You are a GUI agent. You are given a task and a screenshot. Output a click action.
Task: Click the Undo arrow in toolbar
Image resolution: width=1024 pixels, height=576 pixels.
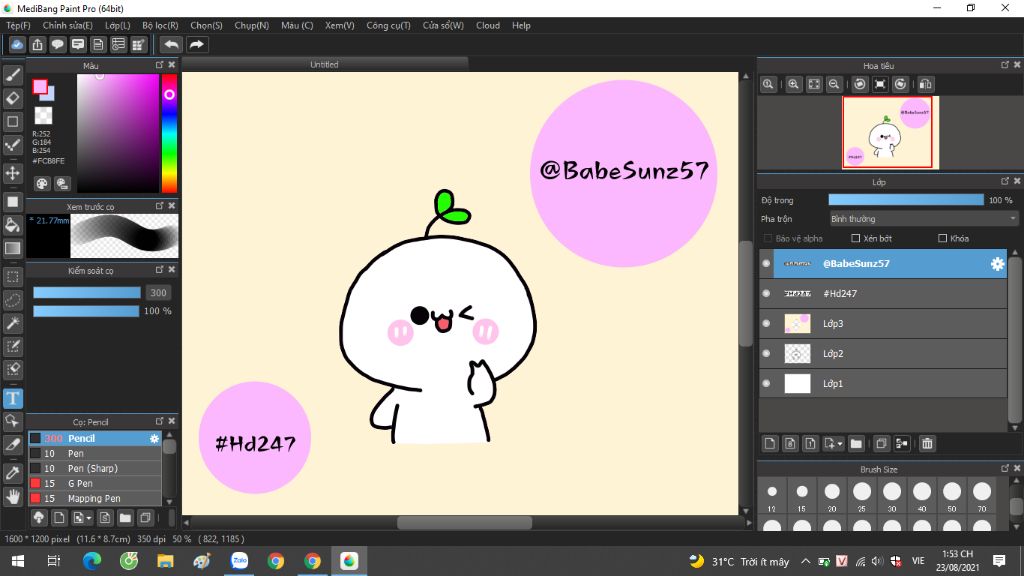pyautogui.click(x=171, y=44)
